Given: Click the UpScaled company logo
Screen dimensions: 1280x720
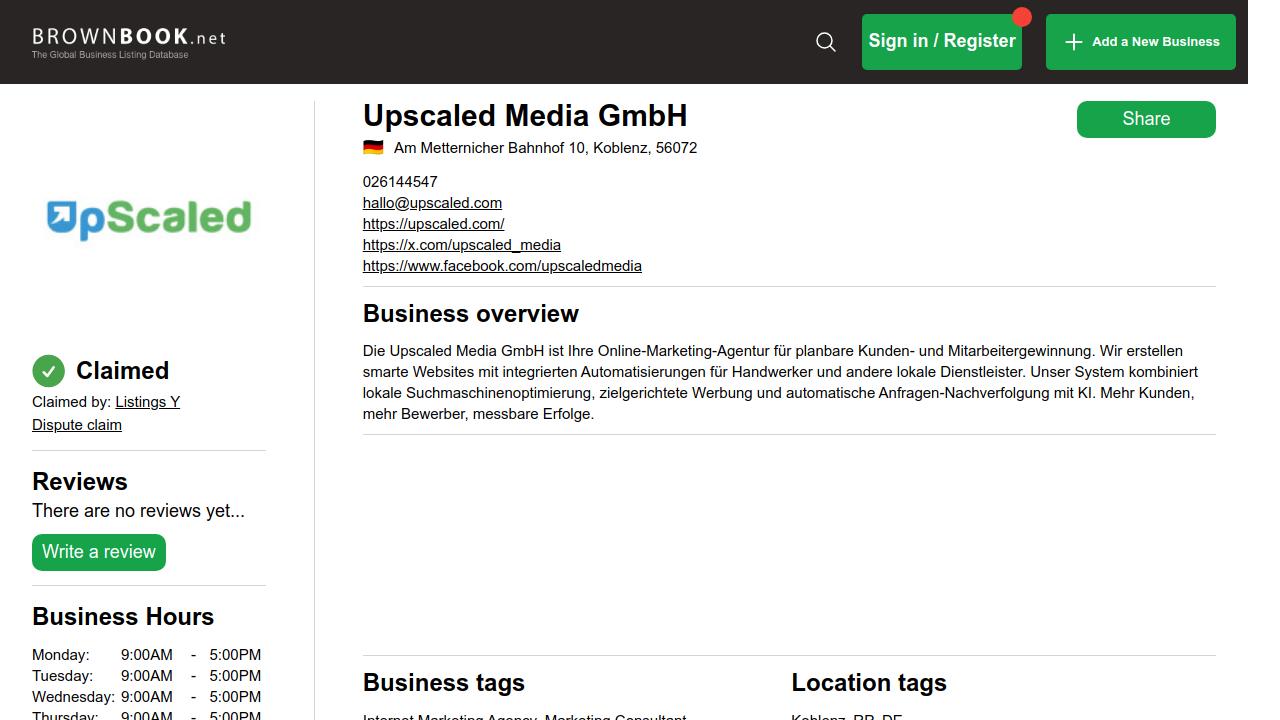Looking at the screenshot, I should click(149, 219).
